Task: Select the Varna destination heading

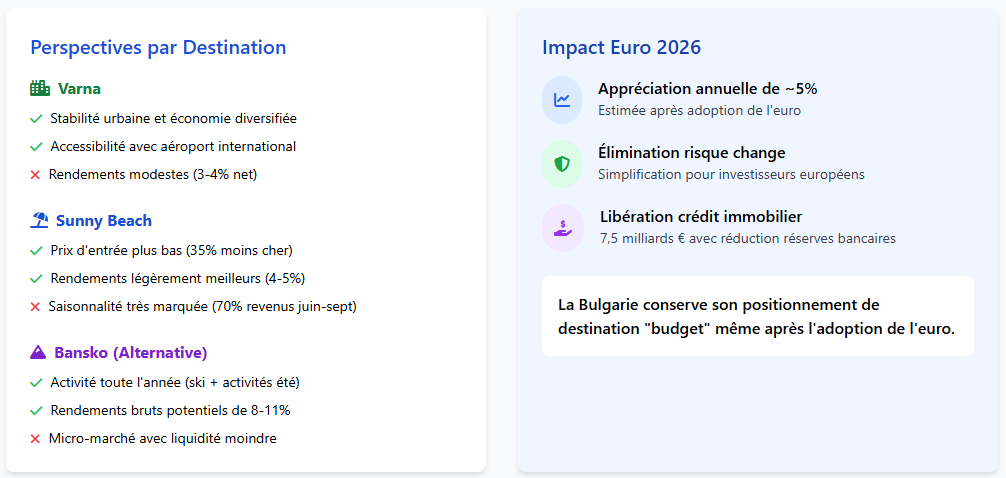Action: coord(79,88)
